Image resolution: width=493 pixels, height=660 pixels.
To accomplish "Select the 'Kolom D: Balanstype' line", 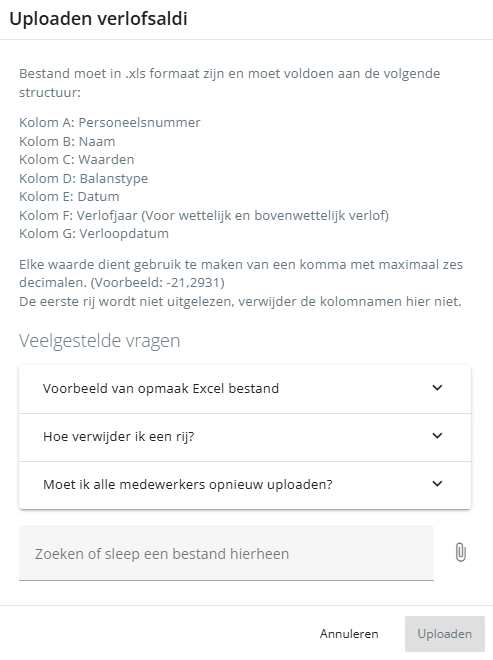I will [x=84, y=178].
